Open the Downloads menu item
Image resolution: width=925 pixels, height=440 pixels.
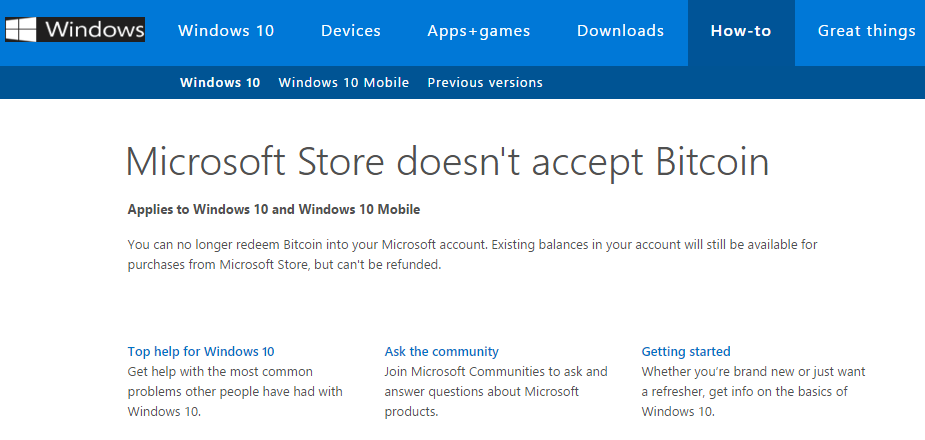click(x=620, y=31)
